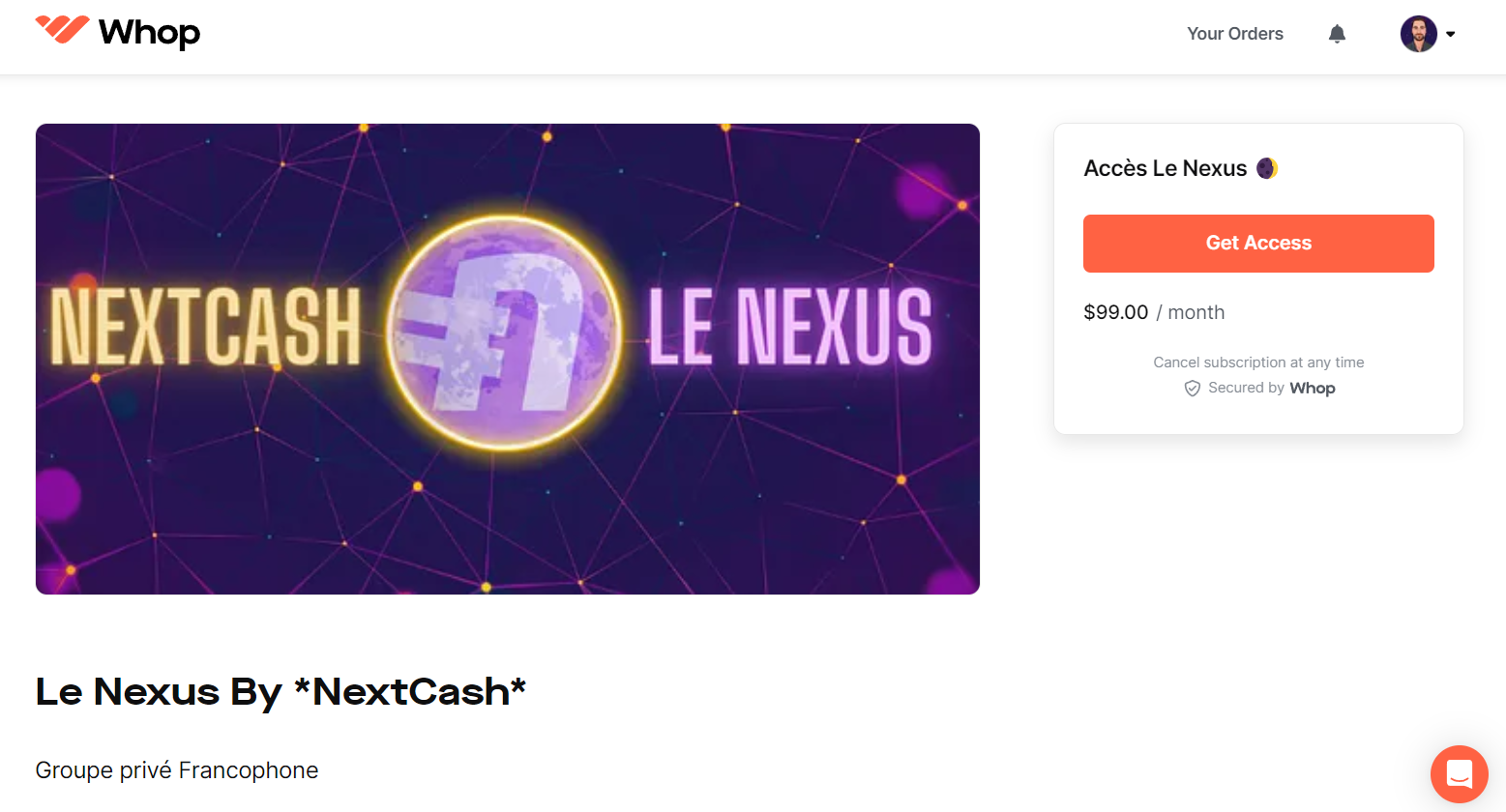This screenshot has width=1506, height=812.
Task: Click the Groupe privé Francophone description
Action: tap(177, 770)
